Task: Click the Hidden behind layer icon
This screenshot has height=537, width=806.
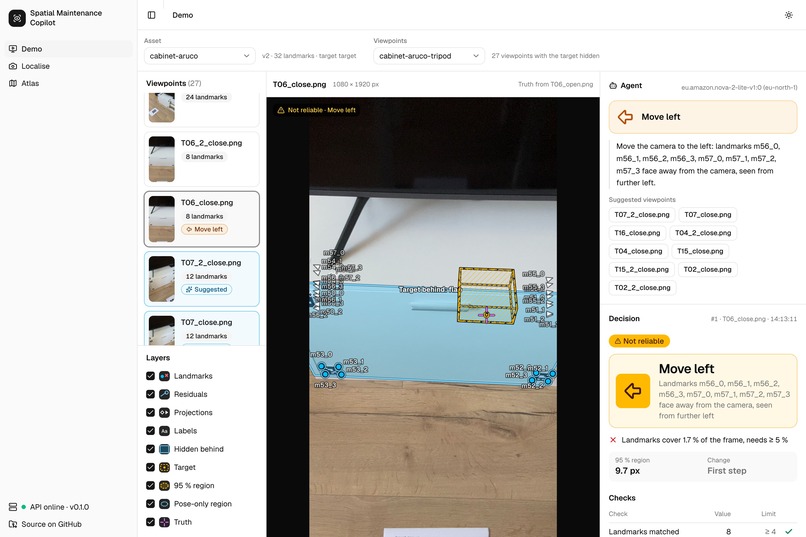Action: tap(164, 449)
